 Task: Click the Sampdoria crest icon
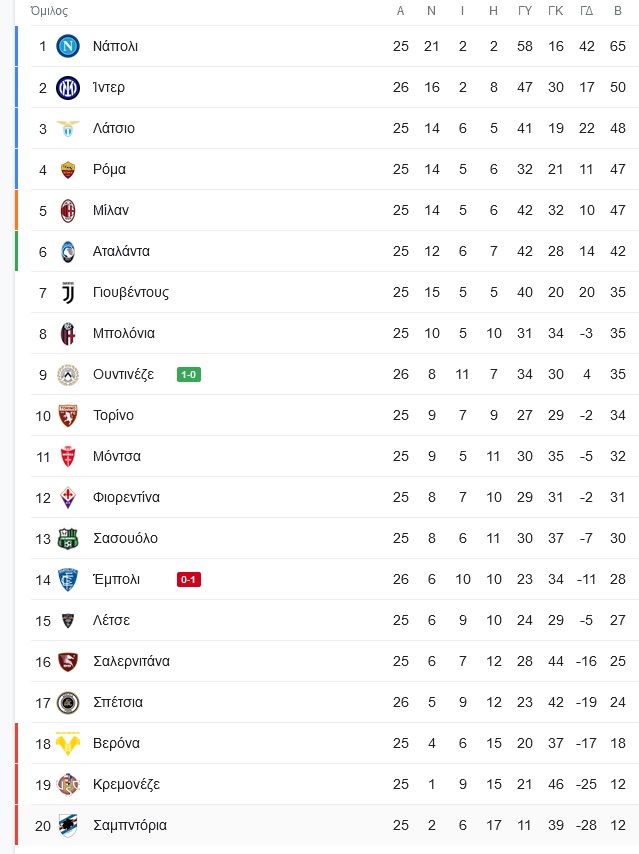[x=68, y=826]
